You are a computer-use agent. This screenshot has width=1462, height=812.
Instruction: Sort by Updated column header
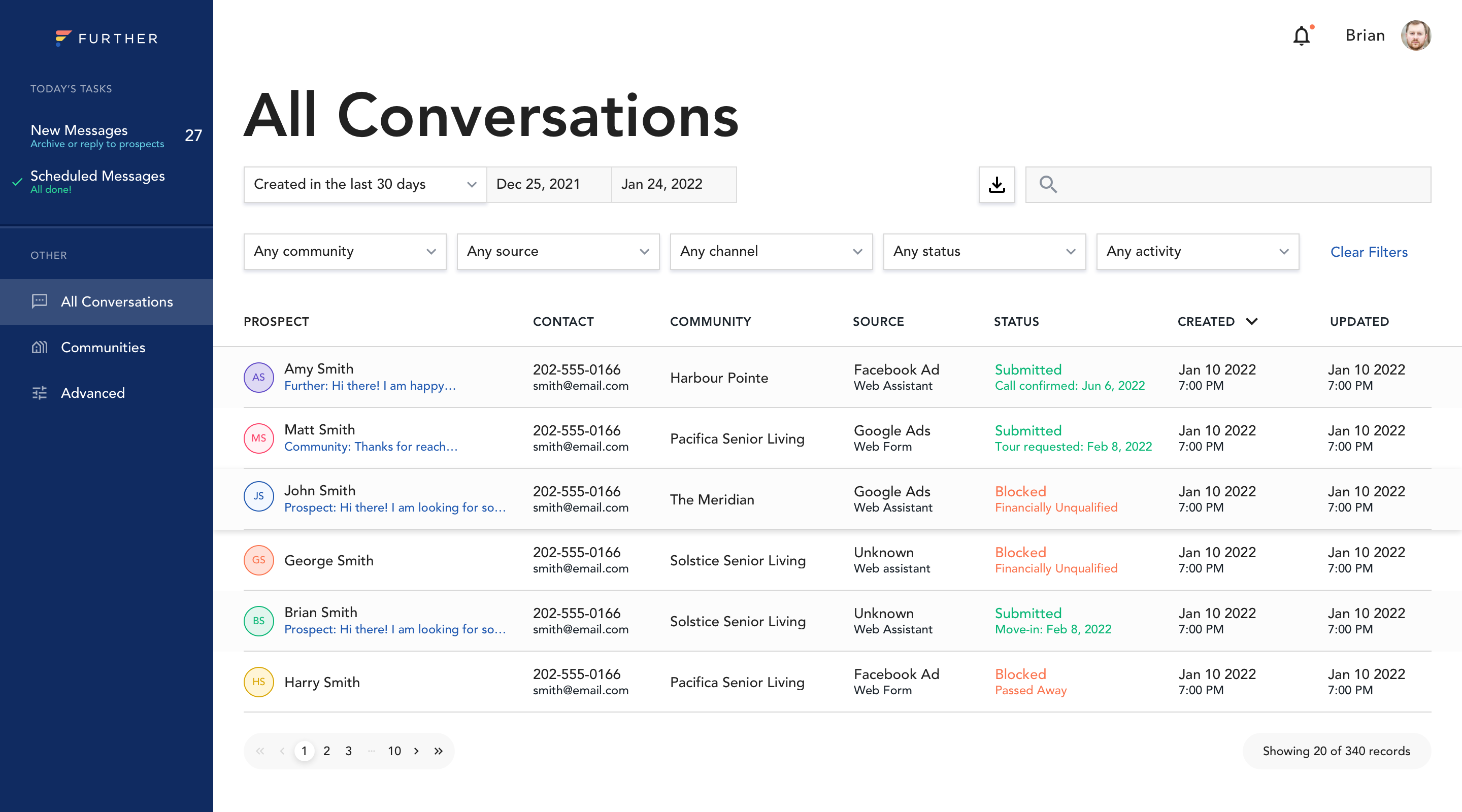coord(1359,322)
